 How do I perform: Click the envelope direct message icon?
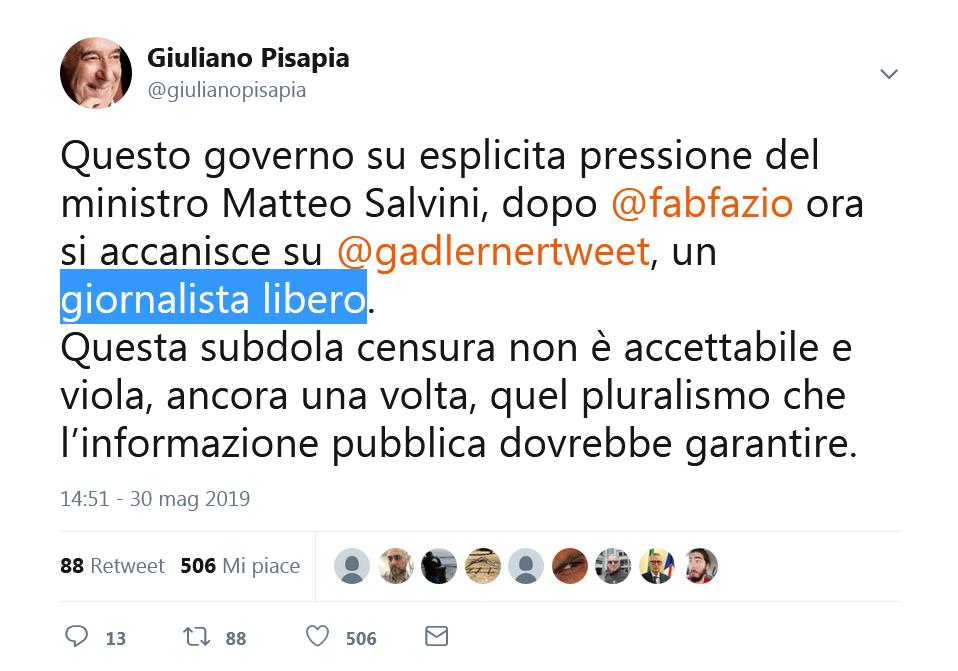[x=436, y=637]
